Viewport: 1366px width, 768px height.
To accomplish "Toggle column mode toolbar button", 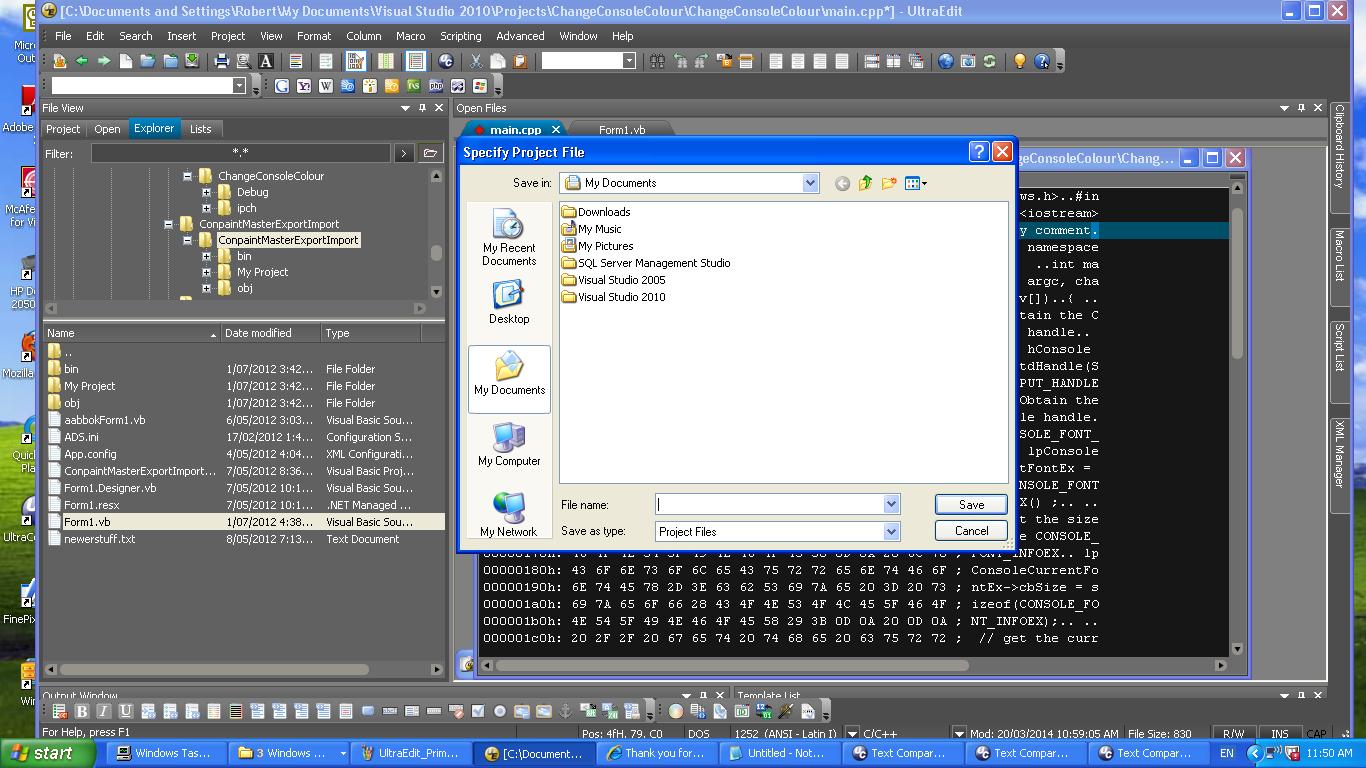I will (x=385, y=61).
